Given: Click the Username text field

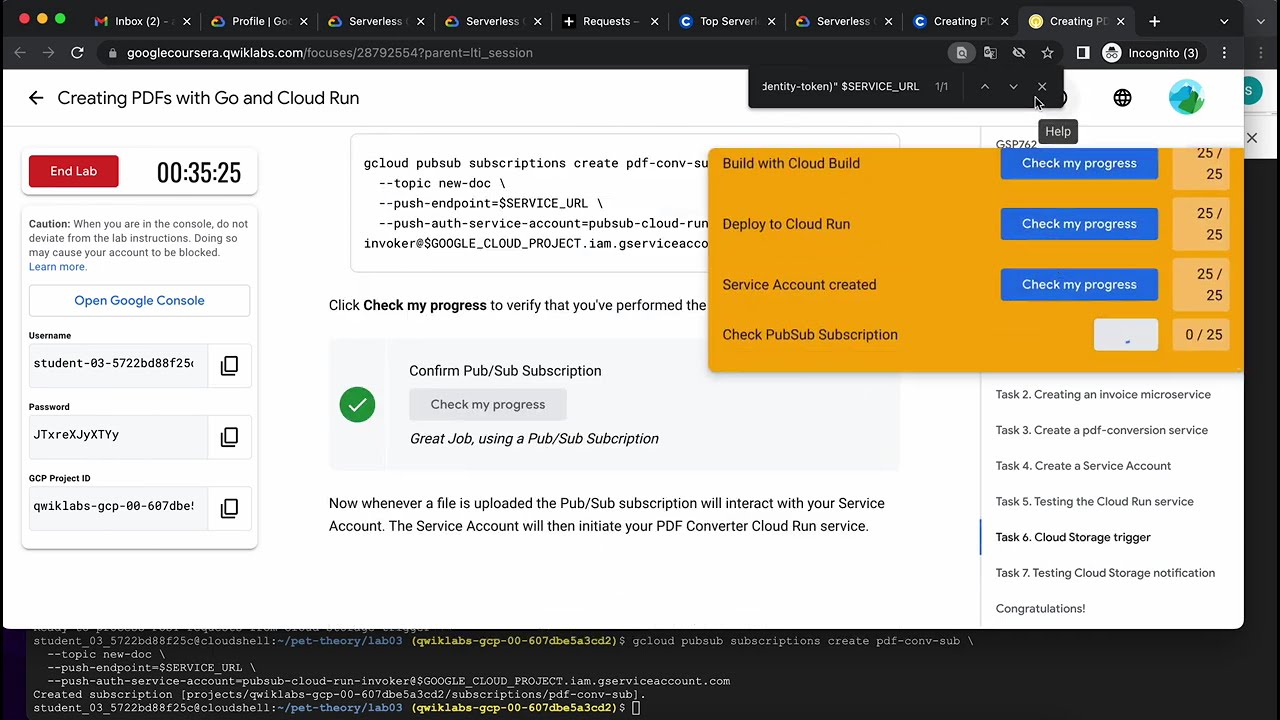Looking at the screenshot, I should tap(118, 364).
